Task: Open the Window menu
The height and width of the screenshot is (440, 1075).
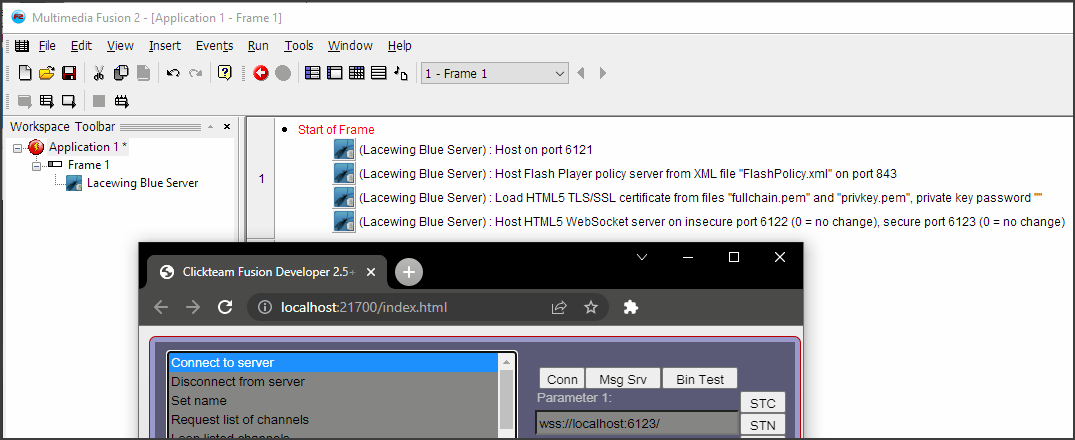Action: coord(350,46)
